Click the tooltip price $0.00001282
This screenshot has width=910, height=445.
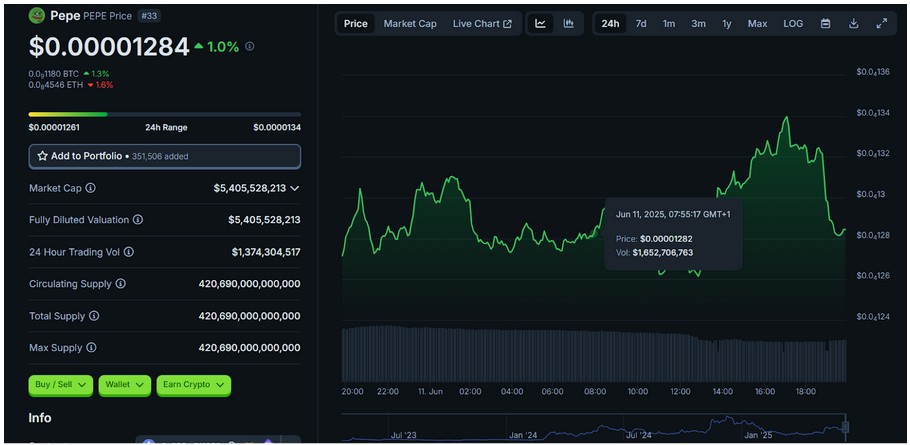(666, 238)
